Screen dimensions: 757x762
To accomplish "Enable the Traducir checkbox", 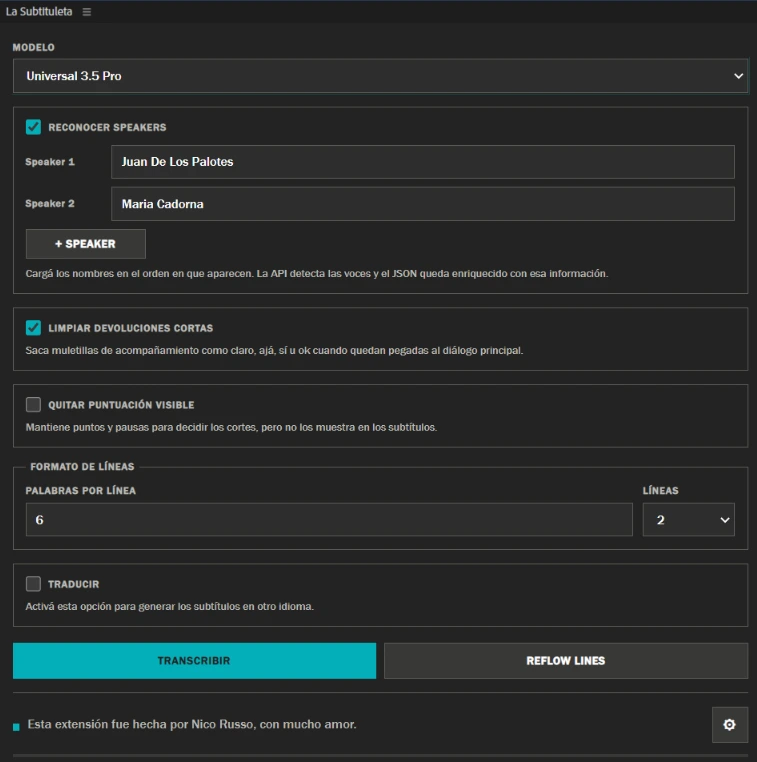I will pos(33,584).
